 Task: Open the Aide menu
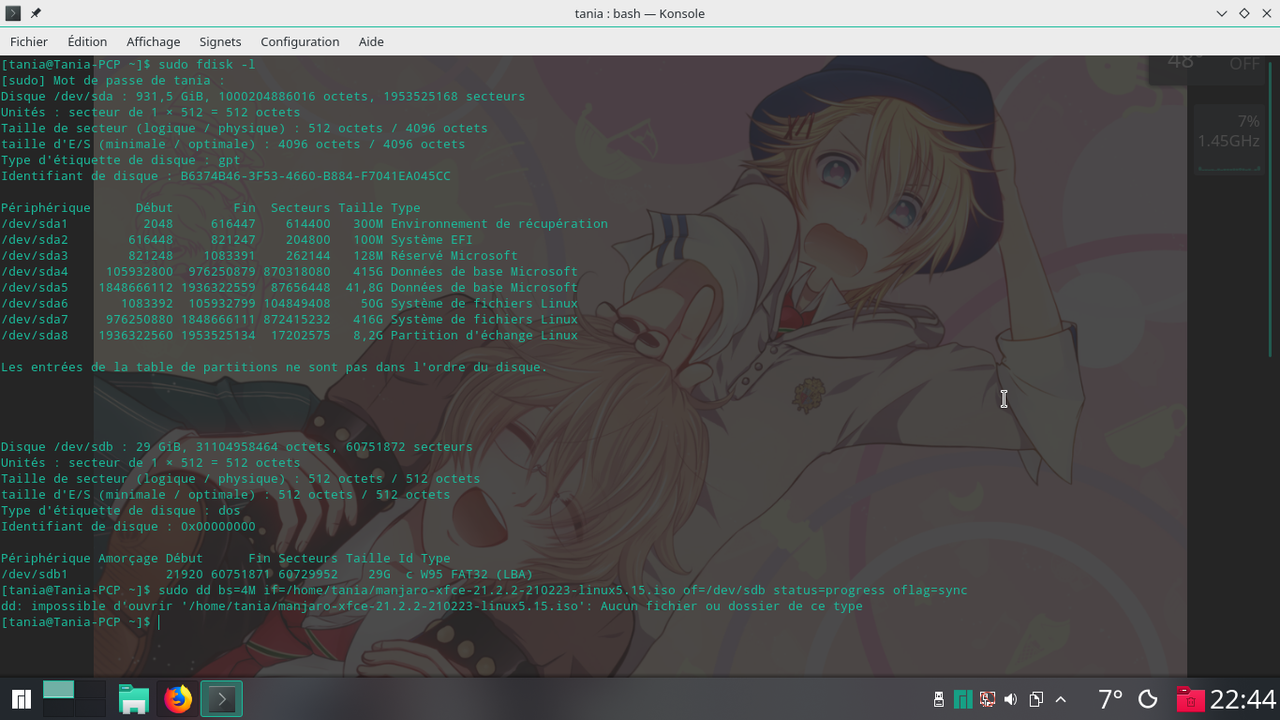(x=371, y=41)
